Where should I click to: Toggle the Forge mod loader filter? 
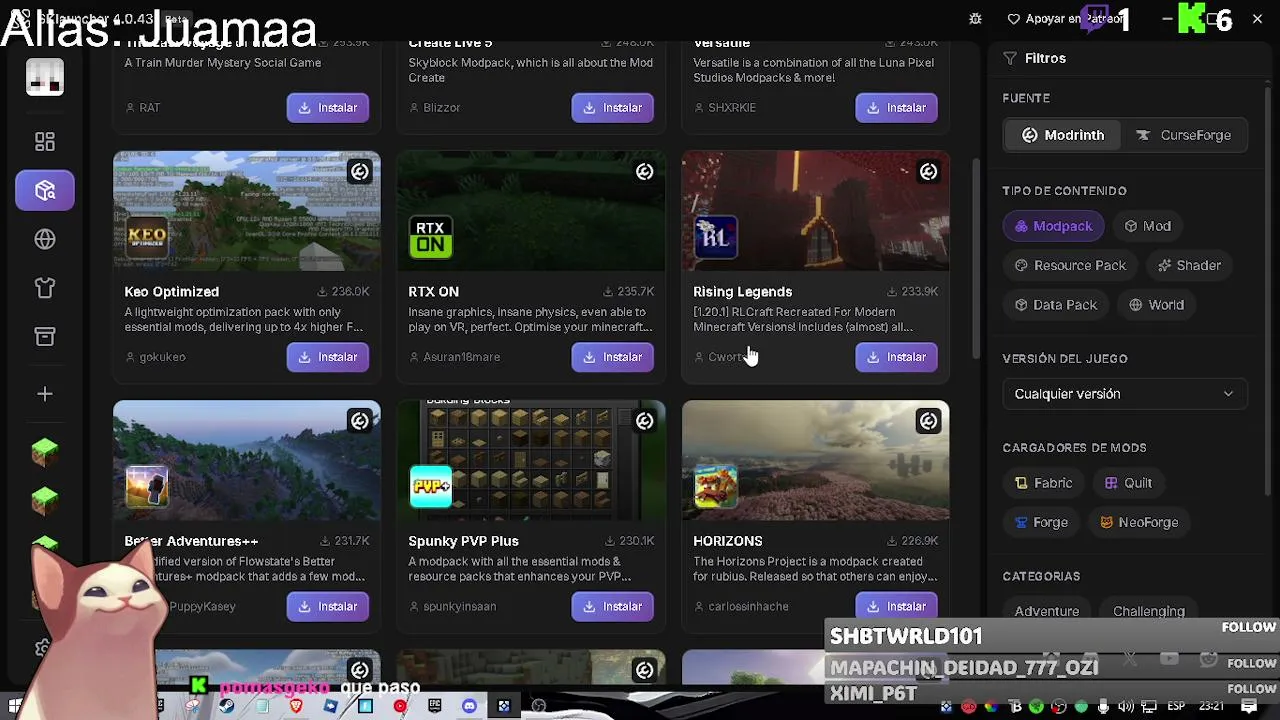tap(1041, 522)
